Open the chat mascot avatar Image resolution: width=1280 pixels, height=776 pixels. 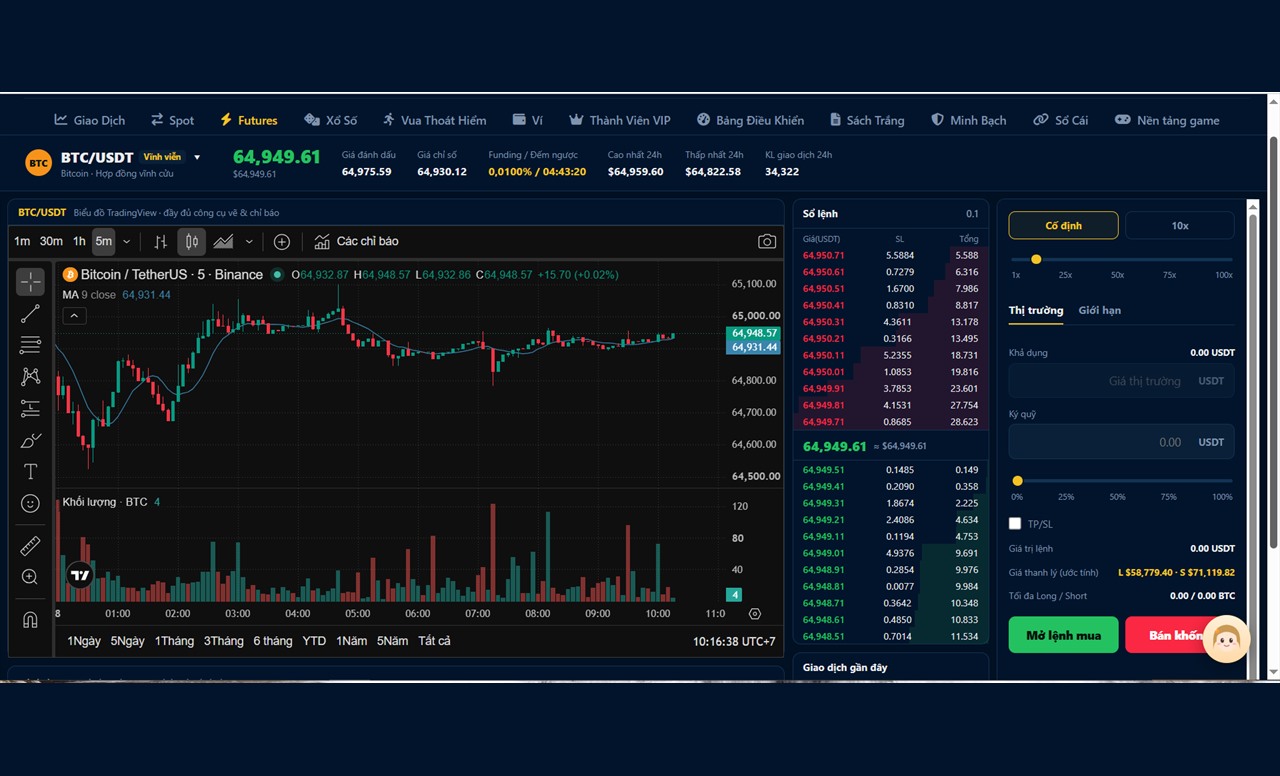(1227, 640)
